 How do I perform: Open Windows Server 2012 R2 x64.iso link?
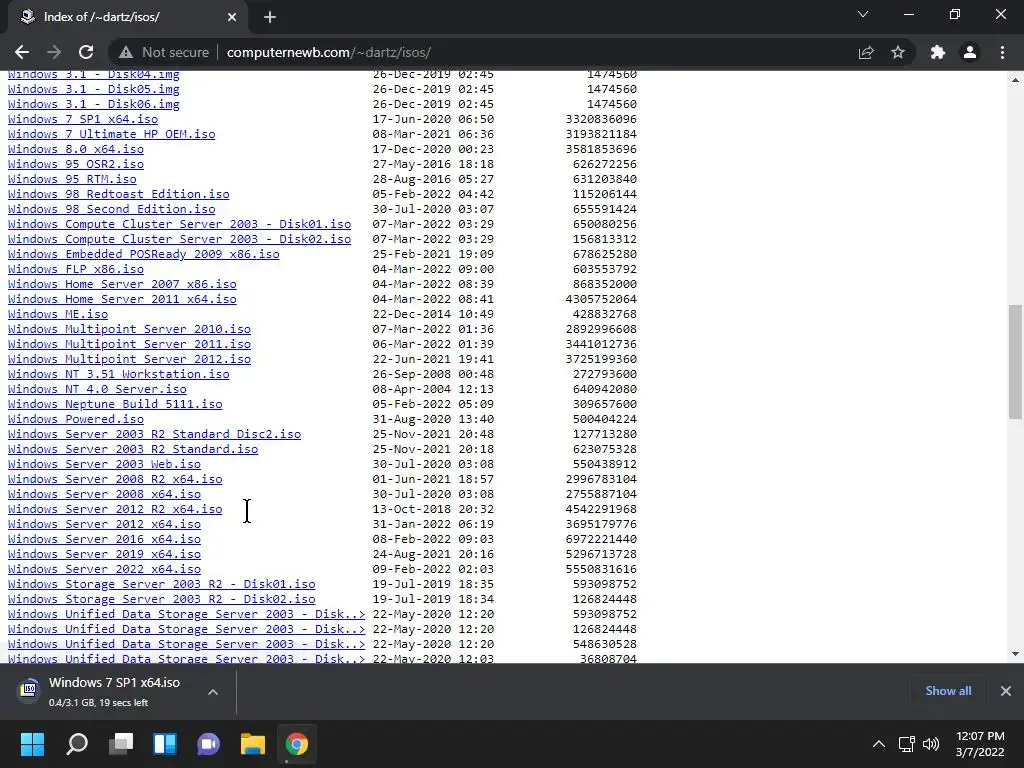pos(115,509)
